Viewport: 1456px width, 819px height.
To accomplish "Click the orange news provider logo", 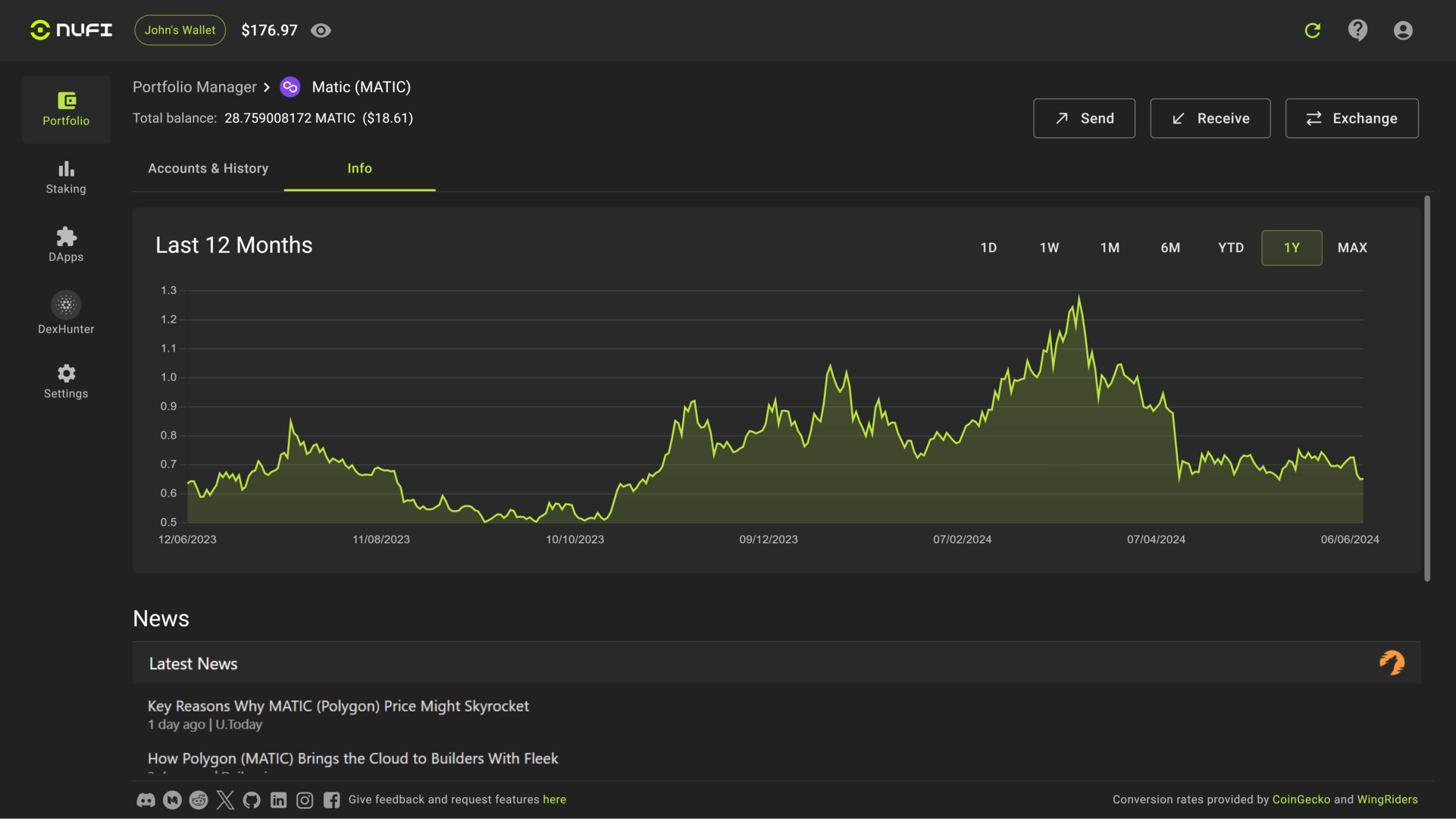I will pyautogui.click(x=1392, y=663).
